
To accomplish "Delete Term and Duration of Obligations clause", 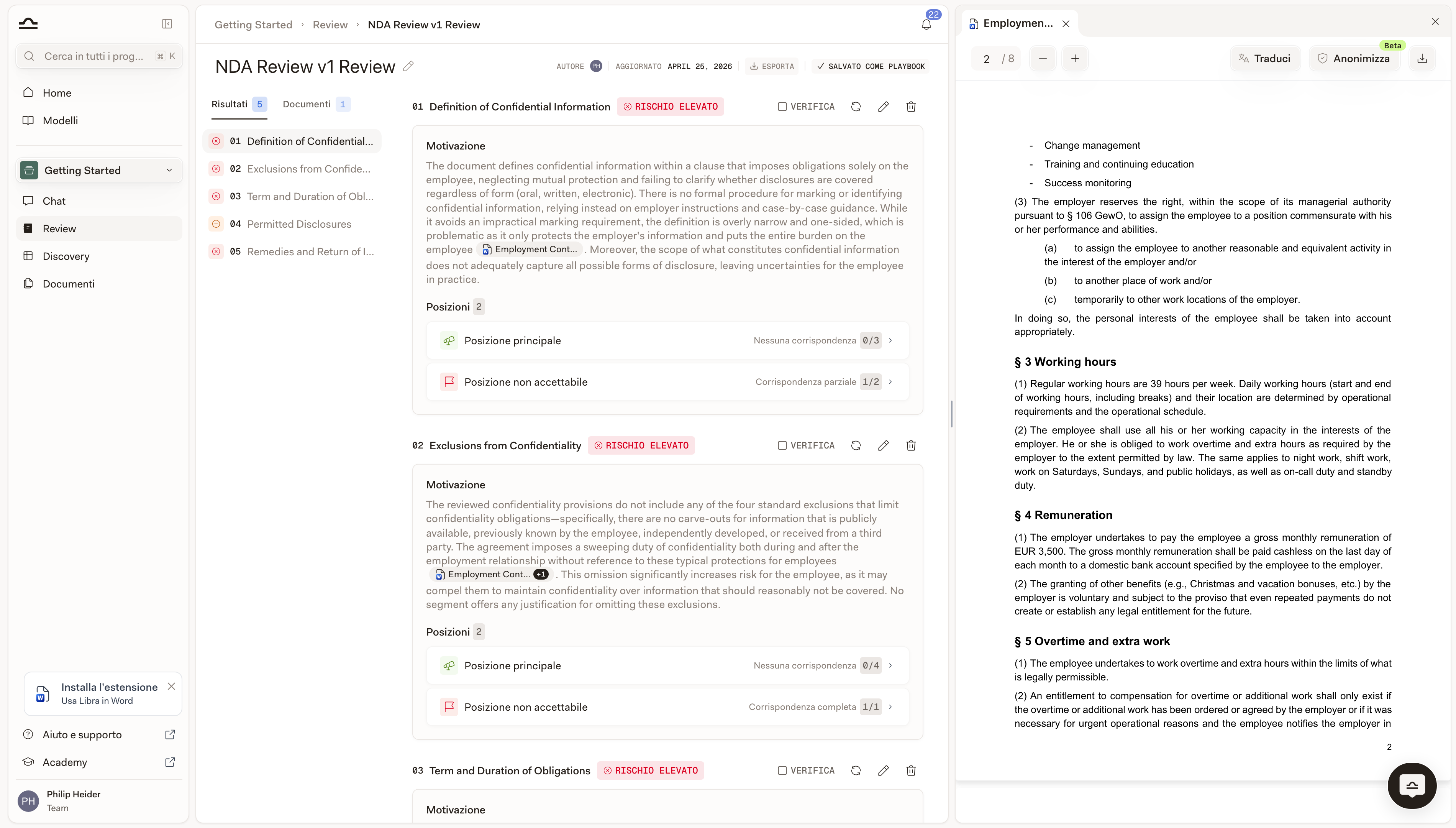I will [x=911, y=770].
